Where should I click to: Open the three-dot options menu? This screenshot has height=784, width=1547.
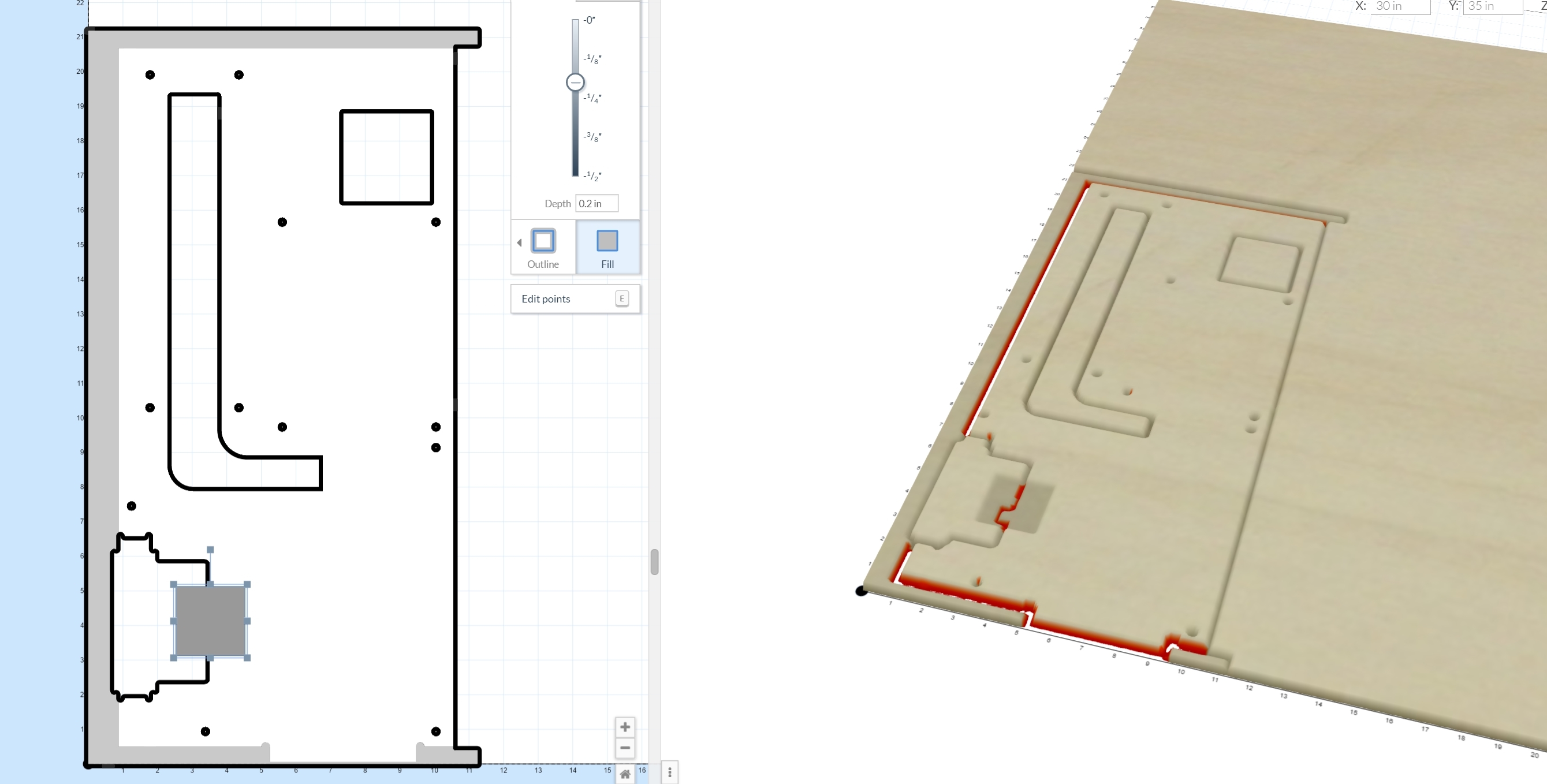pyautogui.click(x=670, y=772)
